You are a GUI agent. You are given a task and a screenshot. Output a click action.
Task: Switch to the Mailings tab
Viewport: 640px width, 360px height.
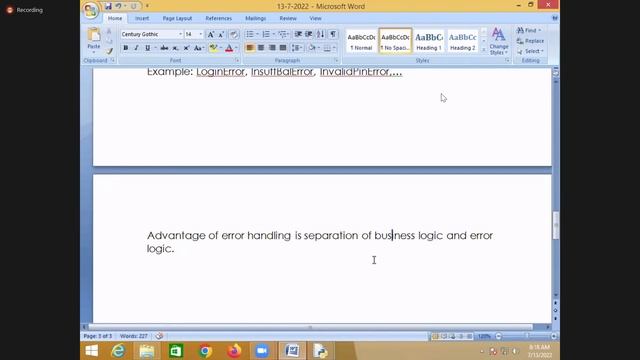pos(256,18)
